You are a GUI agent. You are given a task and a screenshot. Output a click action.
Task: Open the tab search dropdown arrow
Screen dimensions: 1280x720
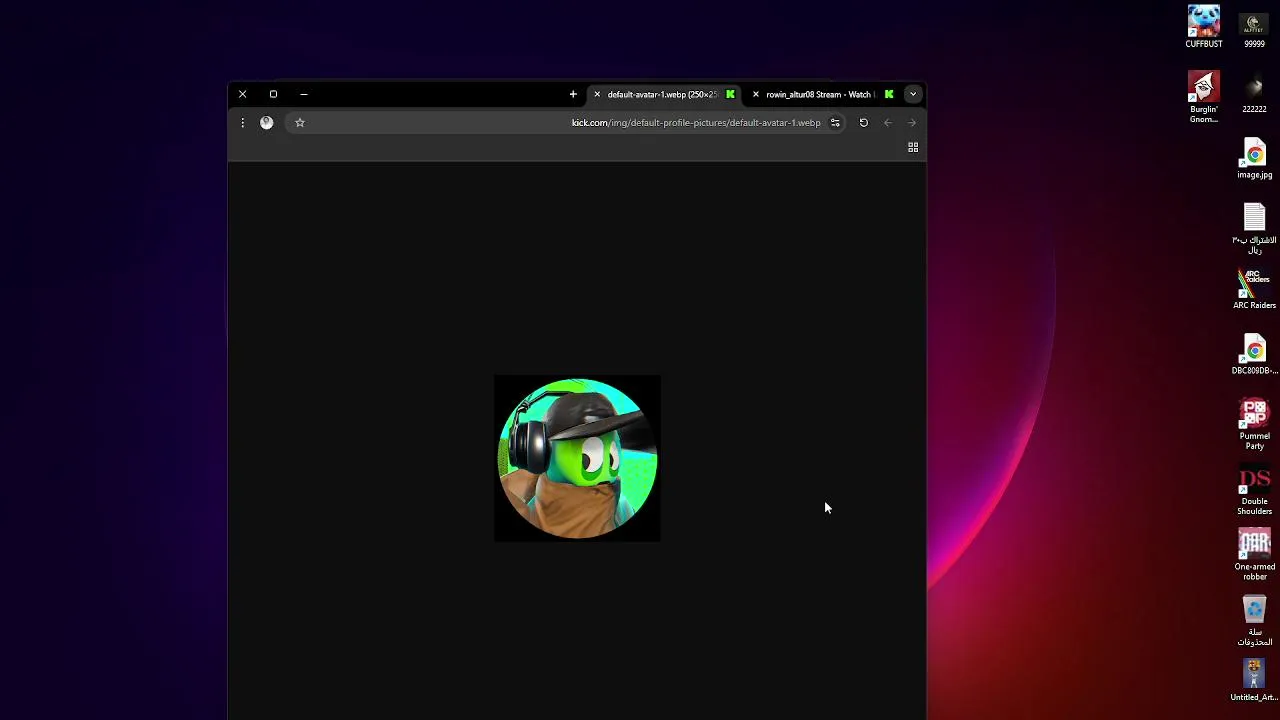coord(913,94)
